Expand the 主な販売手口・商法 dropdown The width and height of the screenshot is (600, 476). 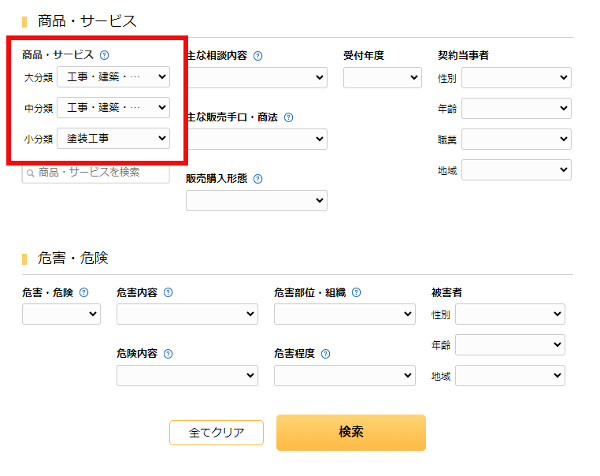pos(257,139)
